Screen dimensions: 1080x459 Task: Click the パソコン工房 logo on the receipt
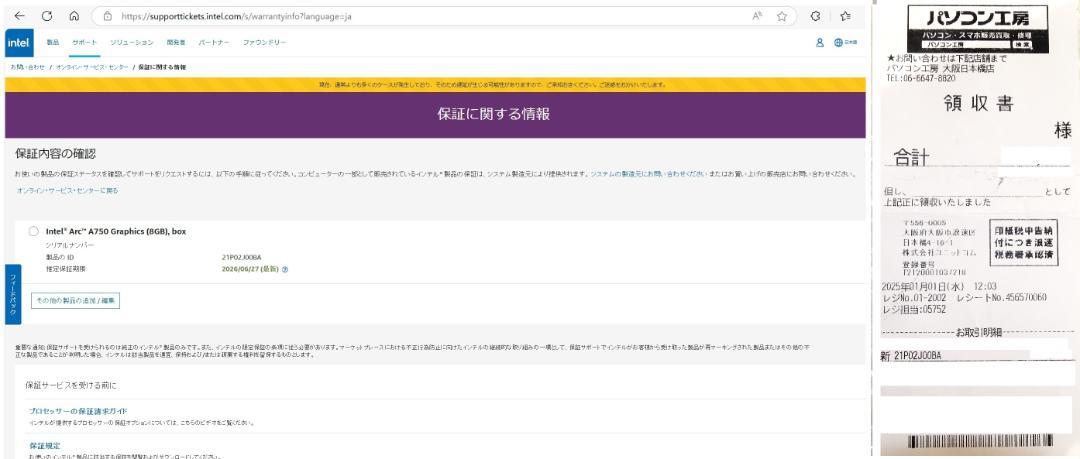click(977, 29)
